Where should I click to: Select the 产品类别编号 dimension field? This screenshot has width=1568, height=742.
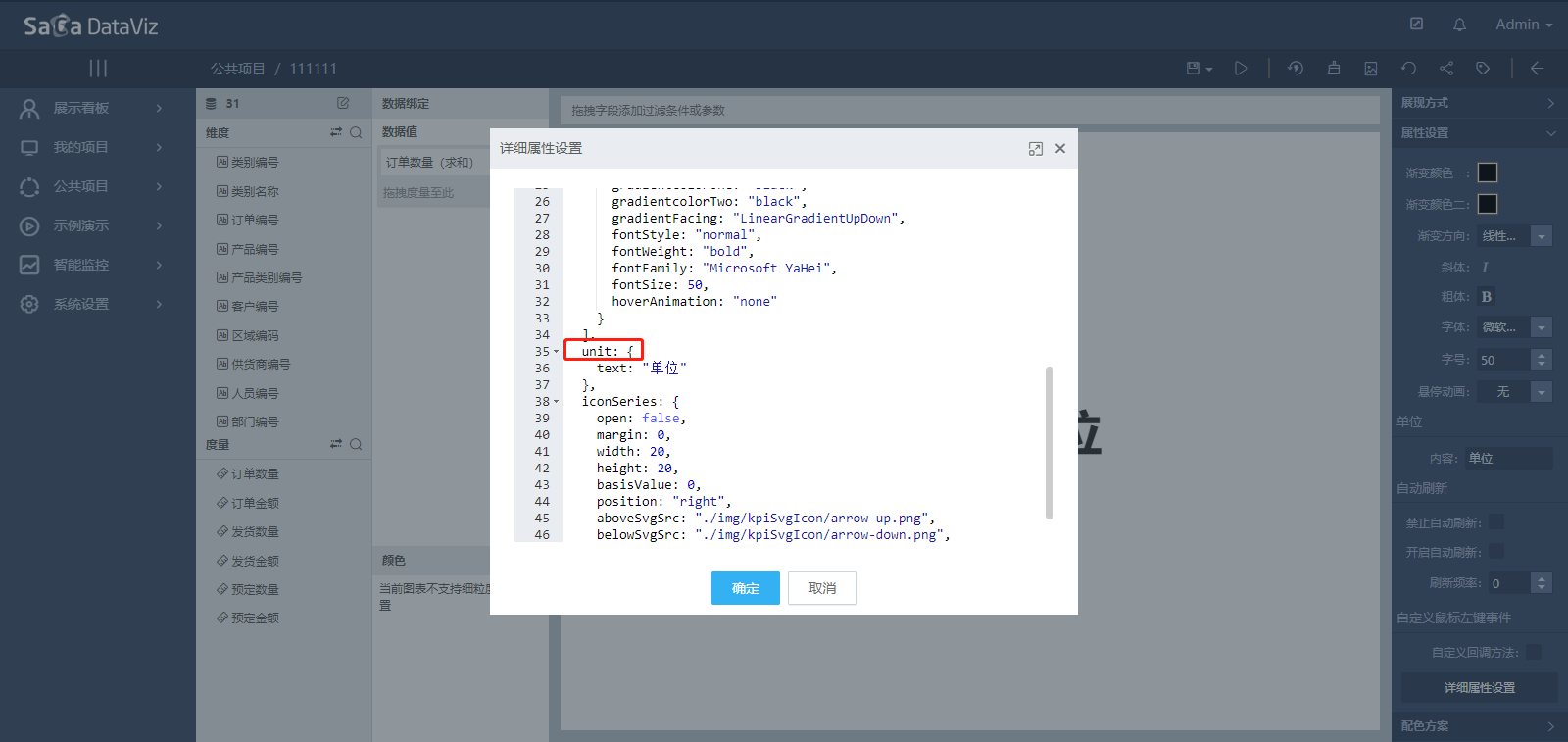pos(266,277)
